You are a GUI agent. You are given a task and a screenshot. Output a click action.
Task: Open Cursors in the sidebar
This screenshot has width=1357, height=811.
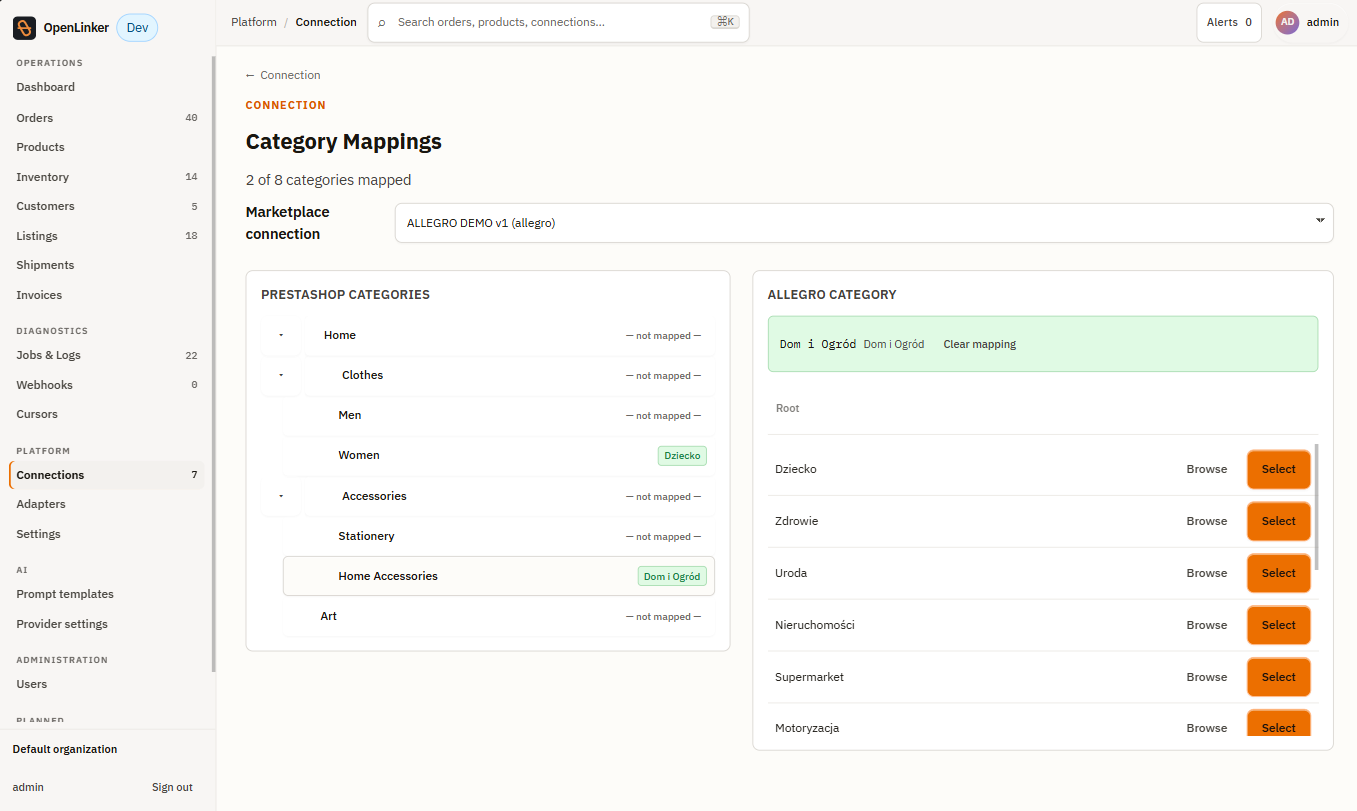pos(107,414)
